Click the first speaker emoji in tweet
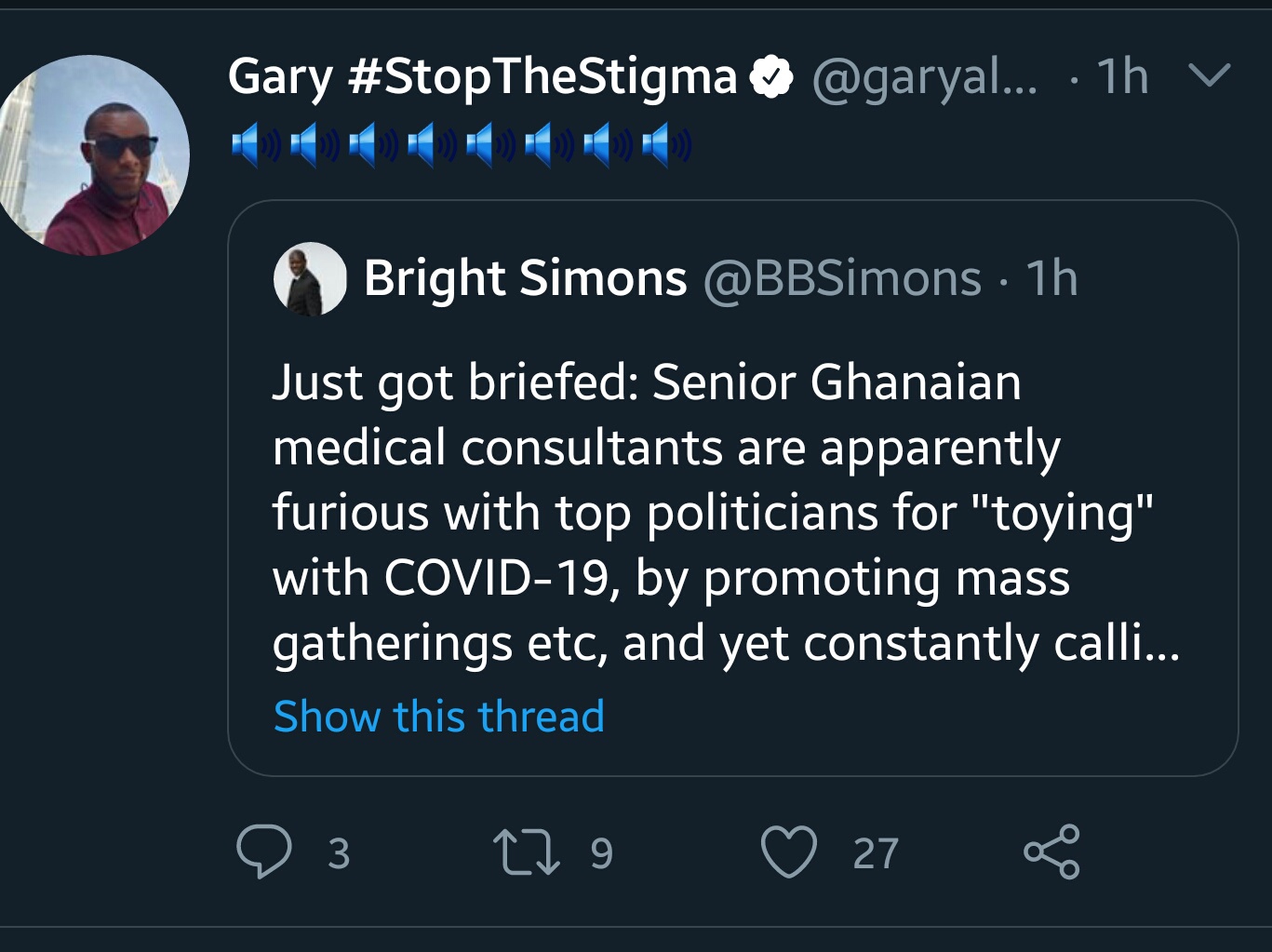1272x952 pixels. [256, 146]
